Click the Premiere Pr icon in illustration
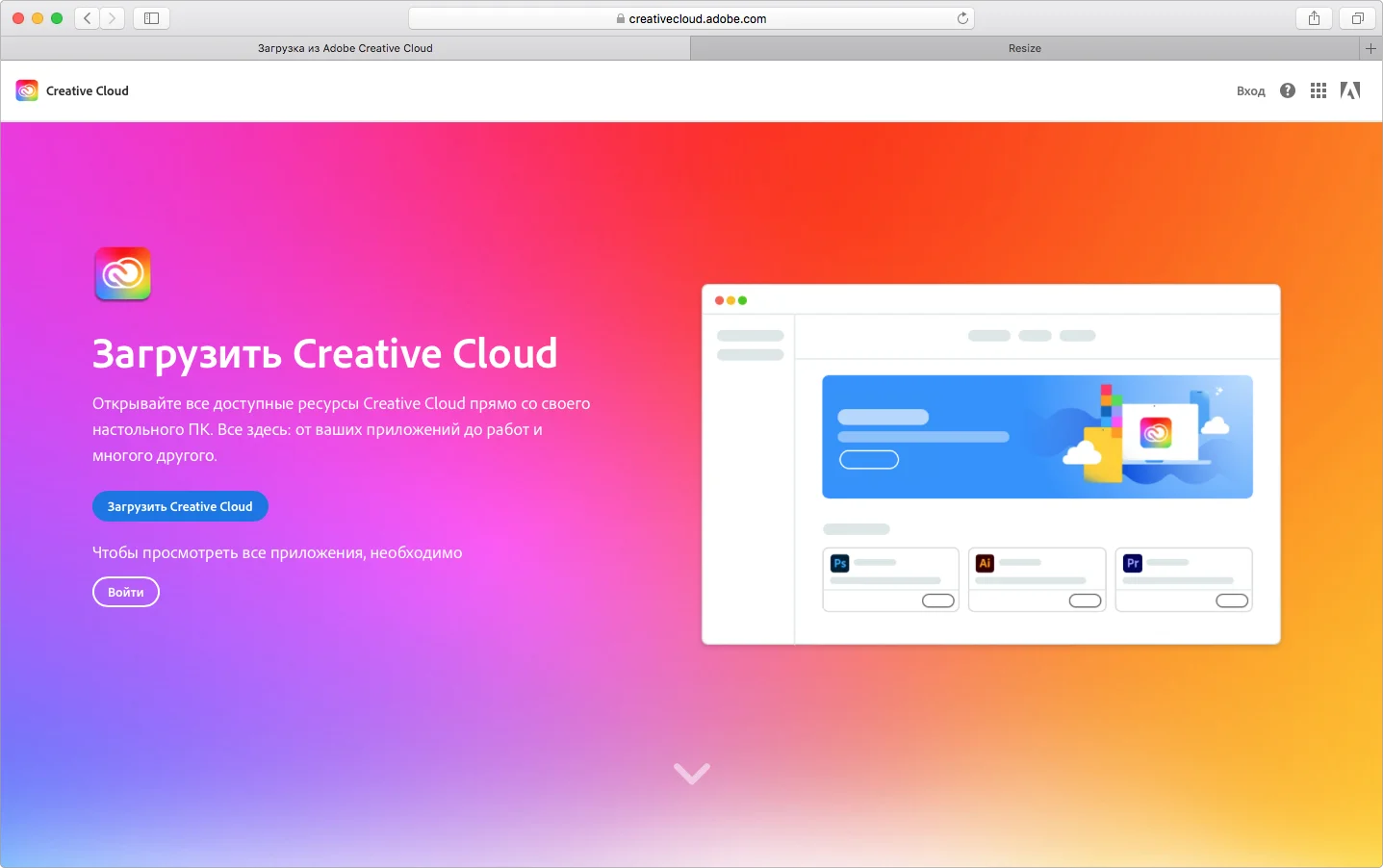1383x868 pixels. click(x=1133, y=563)
